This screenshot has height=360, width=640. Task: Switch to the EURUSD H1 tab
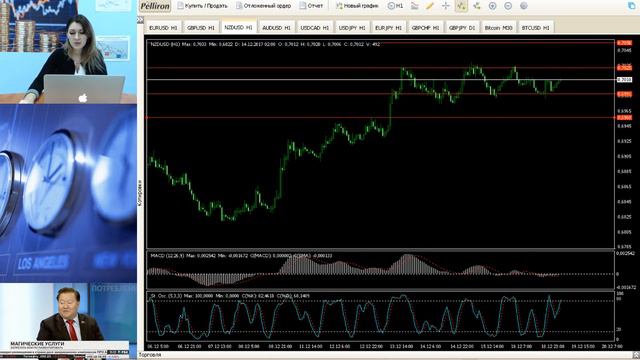pos(163,28)
